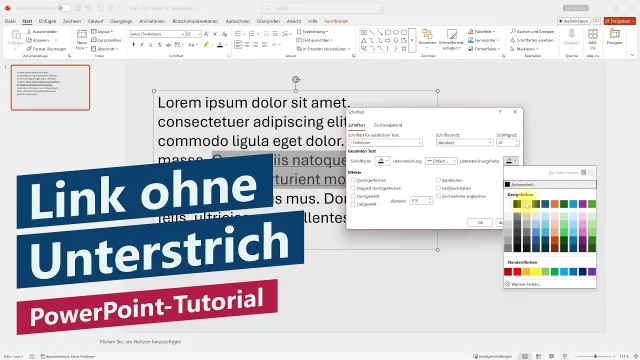Switch to Zeichenabstand tab in dialog

pos(388,125)
